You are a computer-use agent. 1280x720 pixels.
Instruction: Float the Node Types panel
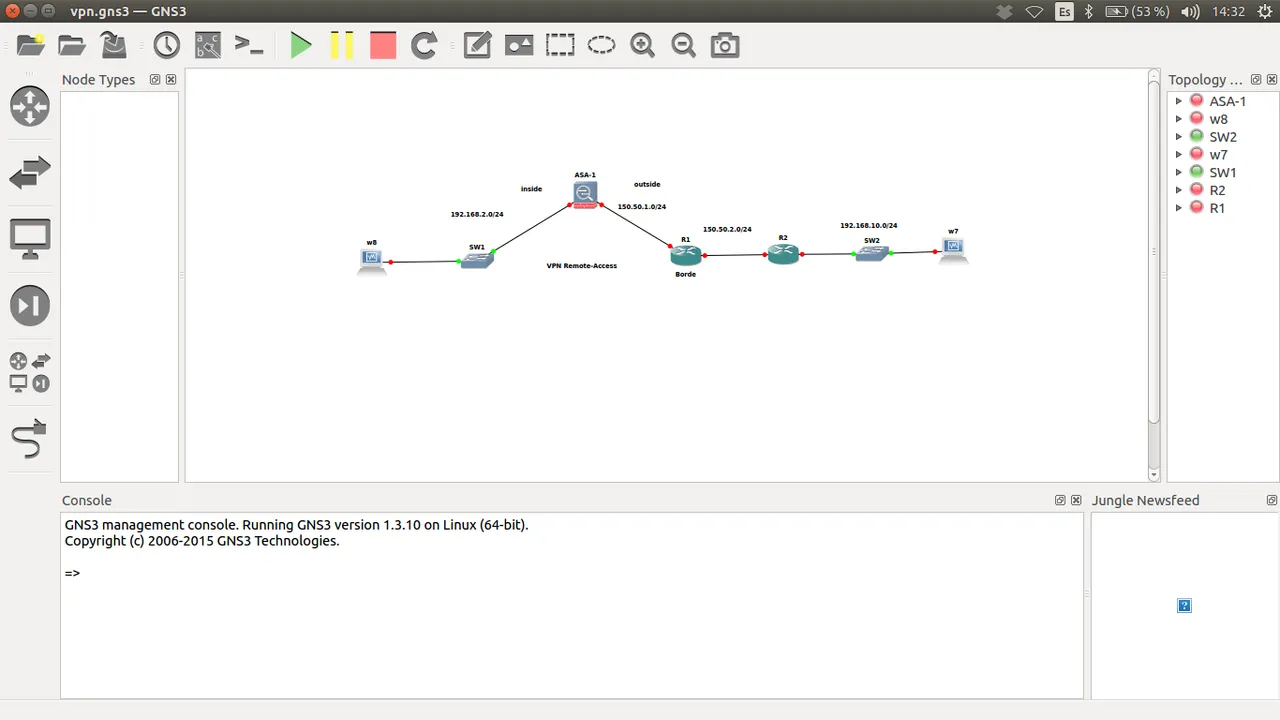tap(155, 80)
